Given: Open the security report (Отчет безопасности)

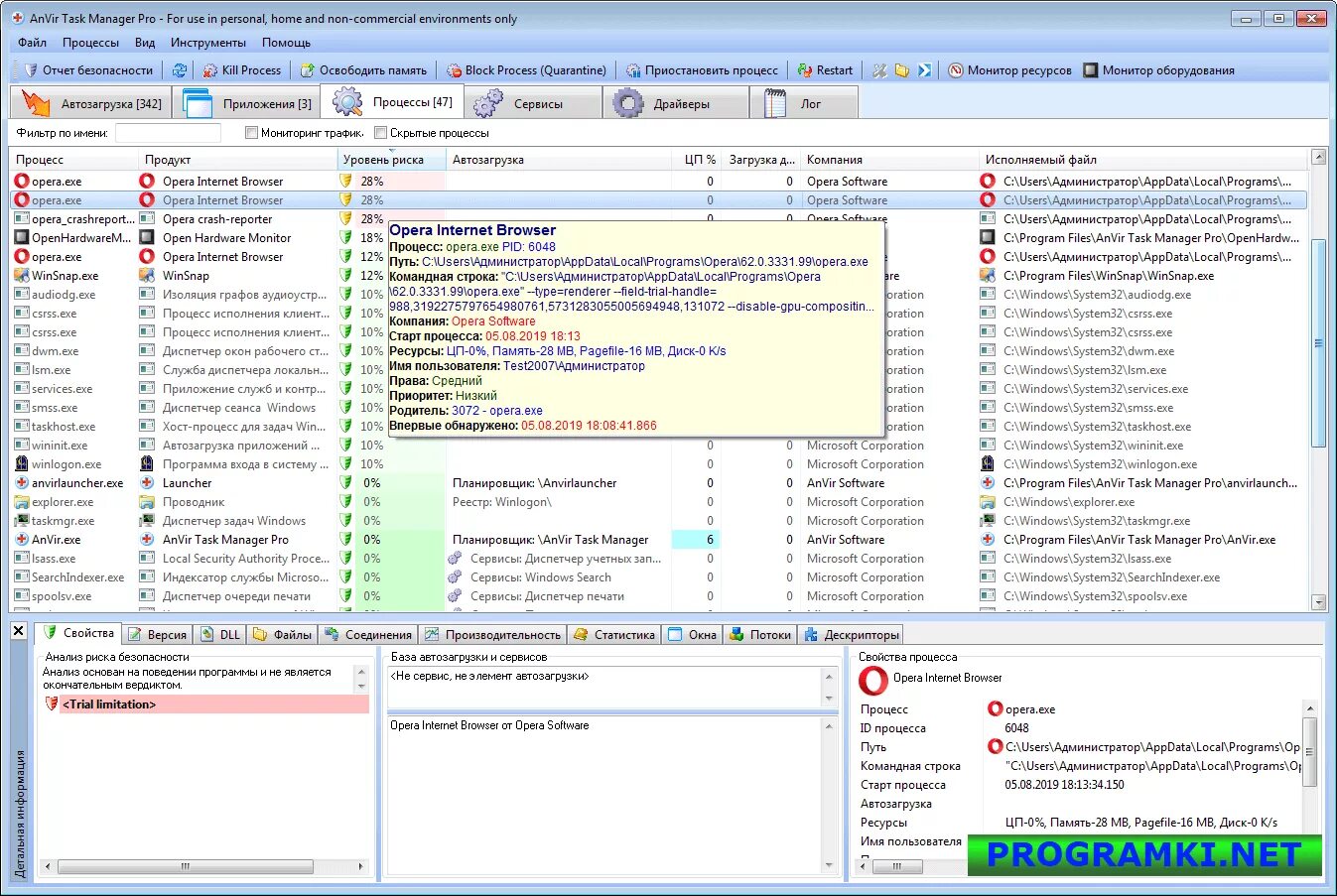Looking at the screenshot, I should coord(88,70).
